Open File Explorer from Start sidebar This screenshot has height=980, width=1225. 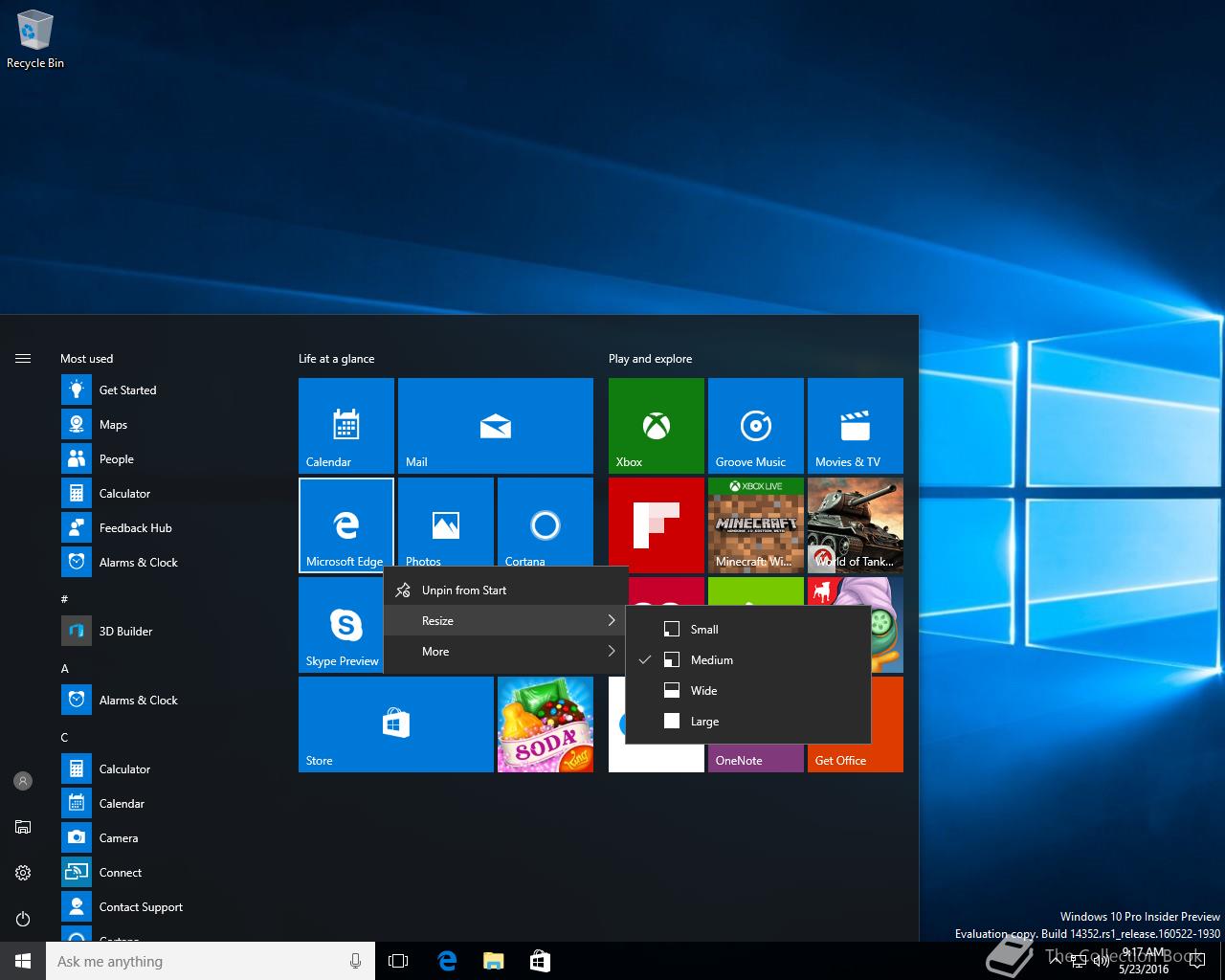click(x=23, y=827)
